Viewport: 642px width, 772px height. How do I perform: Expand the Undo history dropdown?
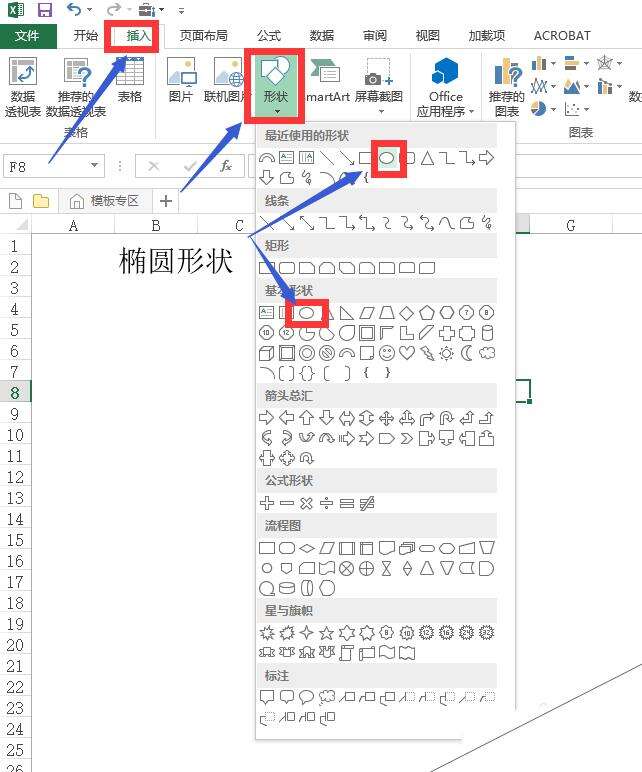coord(89,10)
